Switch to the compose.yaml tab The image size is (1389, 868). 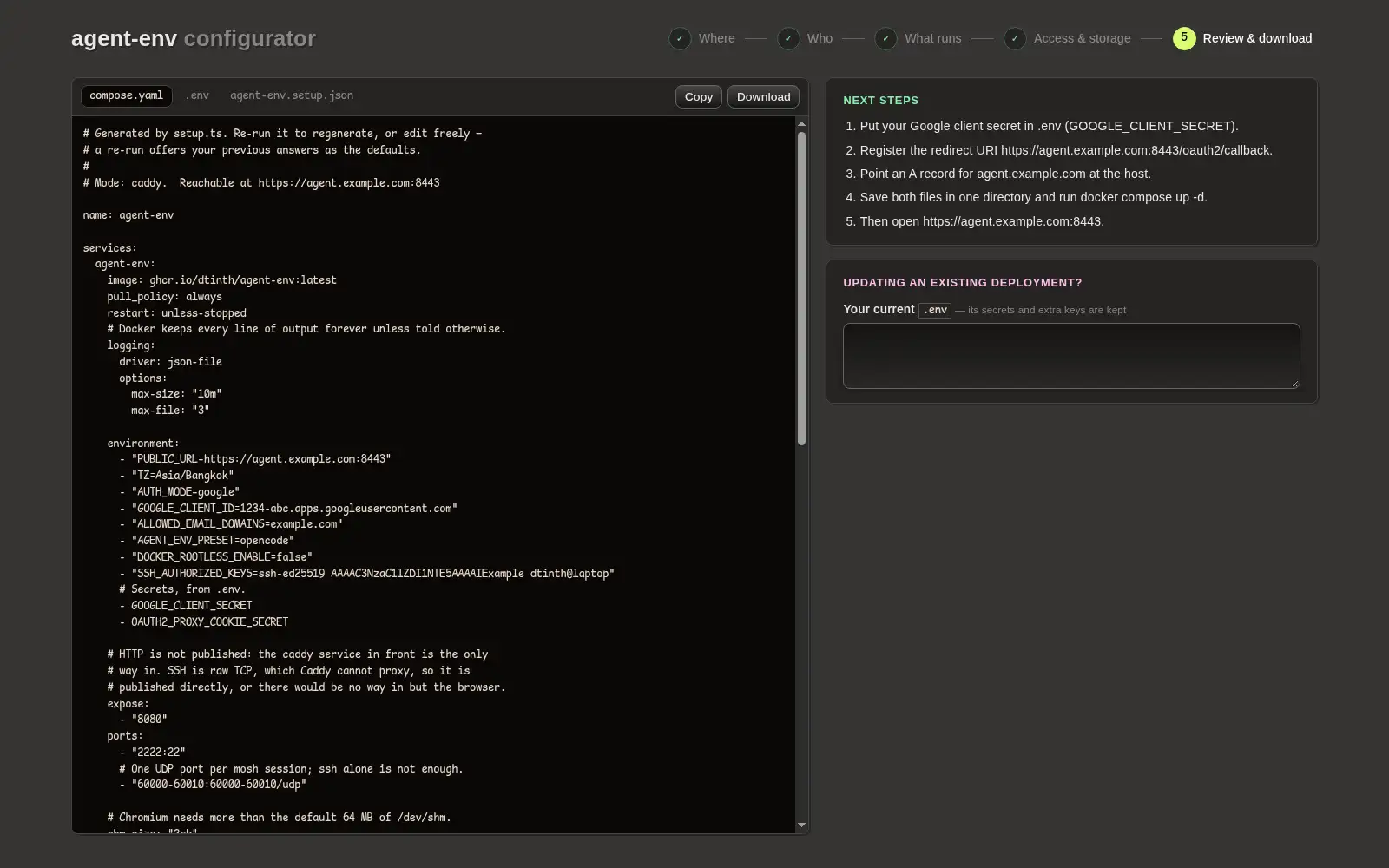127,95
